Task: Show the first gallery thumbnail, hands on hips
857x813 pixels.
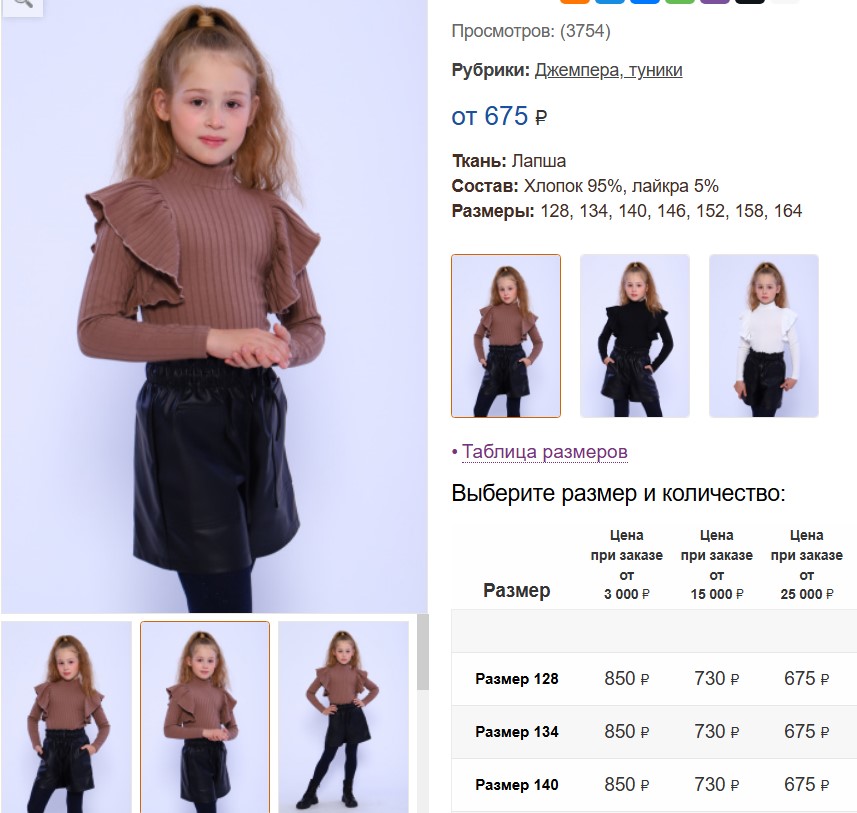Action: pyautogui.click(x=67, y=717)
